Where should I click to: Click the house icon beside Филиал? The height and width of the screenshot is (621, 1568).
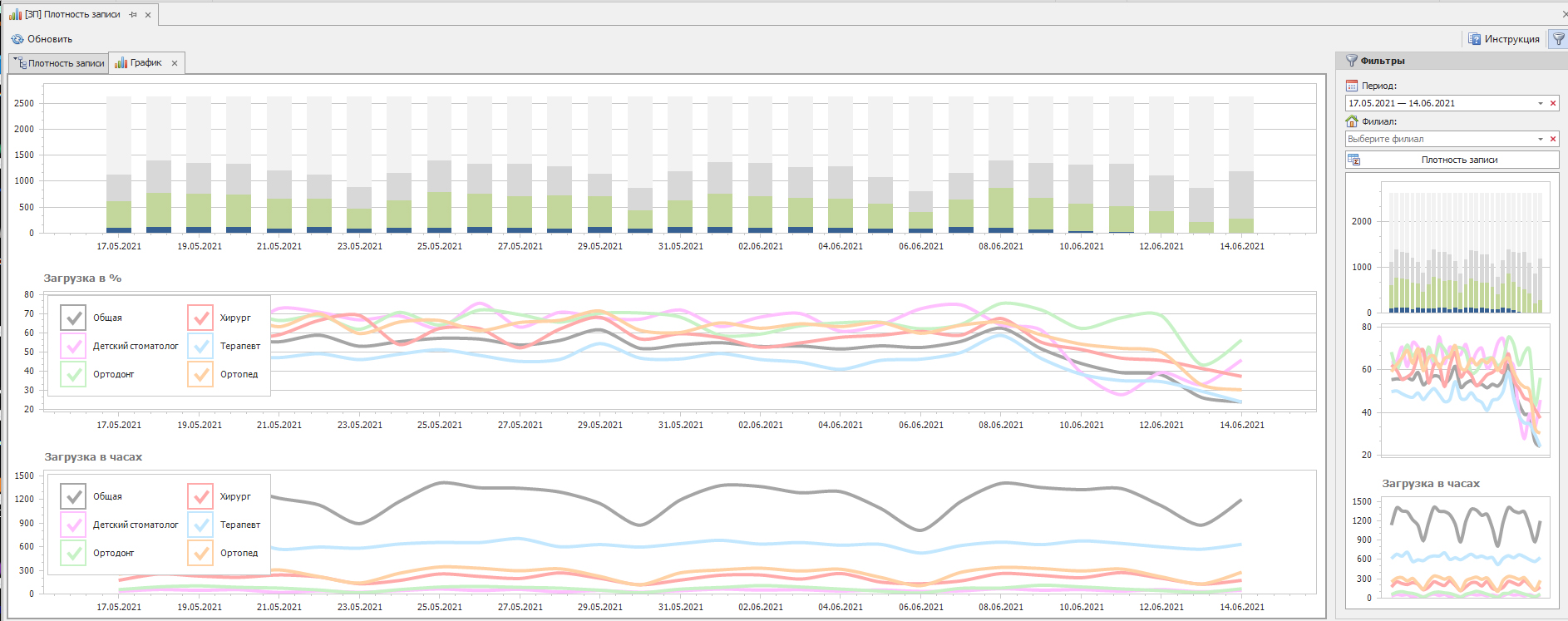(1352, 121)
